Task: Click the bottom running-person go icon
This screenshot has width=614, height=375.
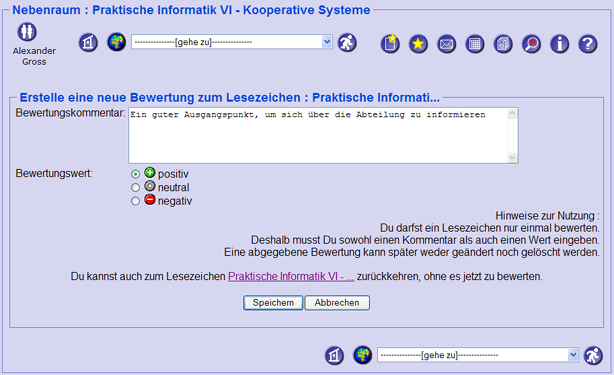Action: [x=593, y=356]
